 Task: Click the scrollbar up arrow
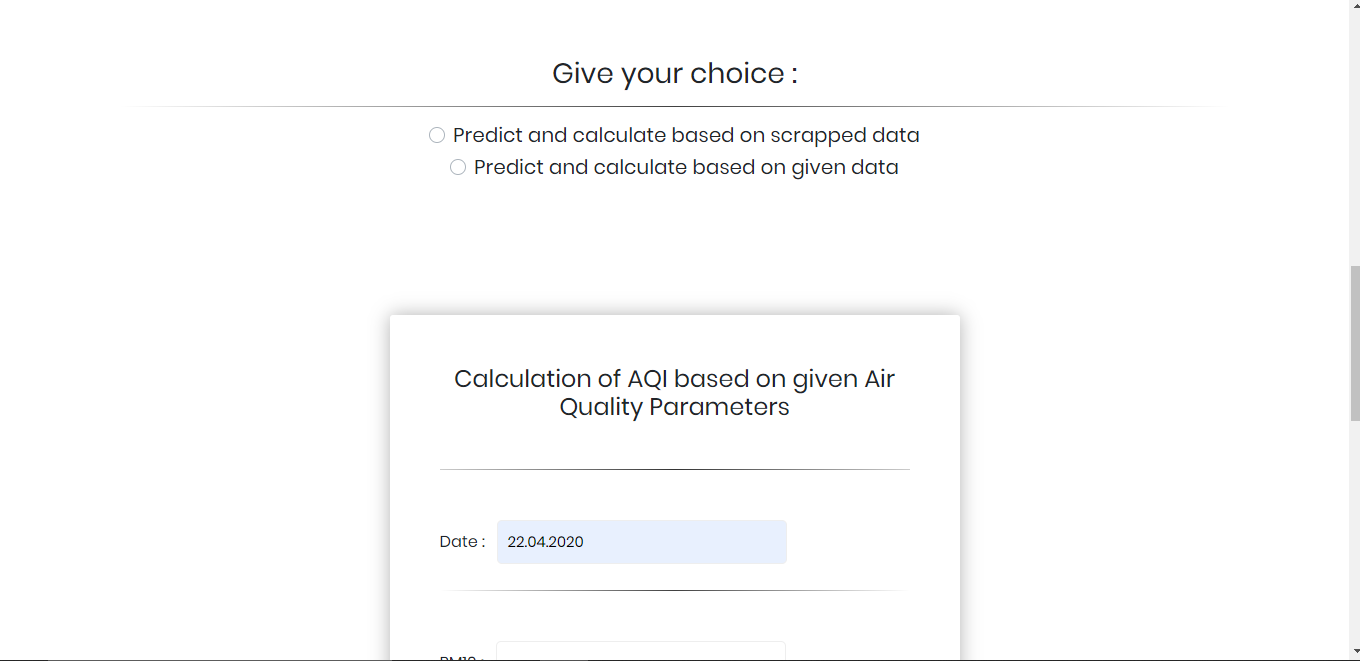tap(1354, 6)
